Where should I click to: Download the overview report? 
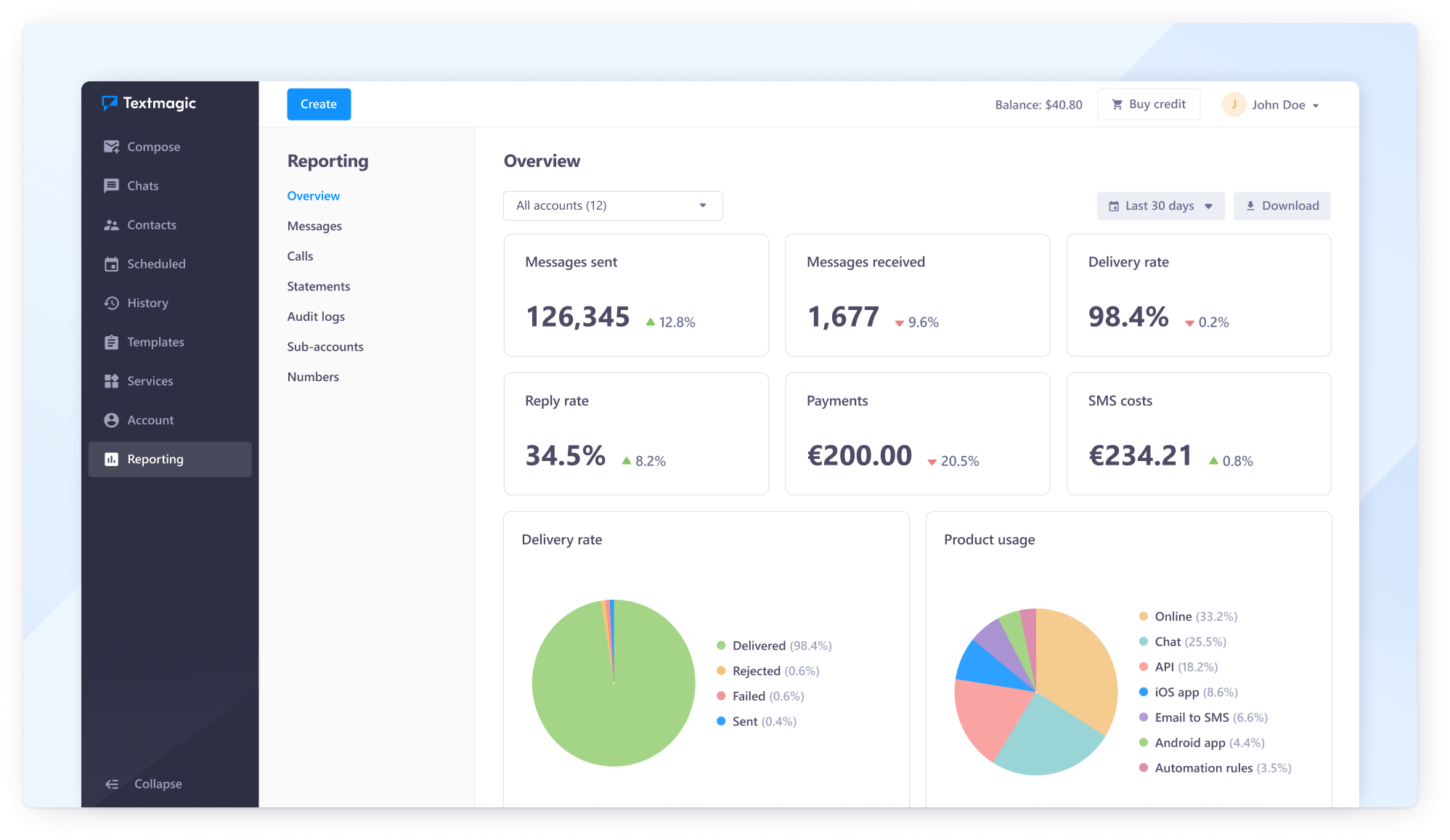(x=1282, y=206)
